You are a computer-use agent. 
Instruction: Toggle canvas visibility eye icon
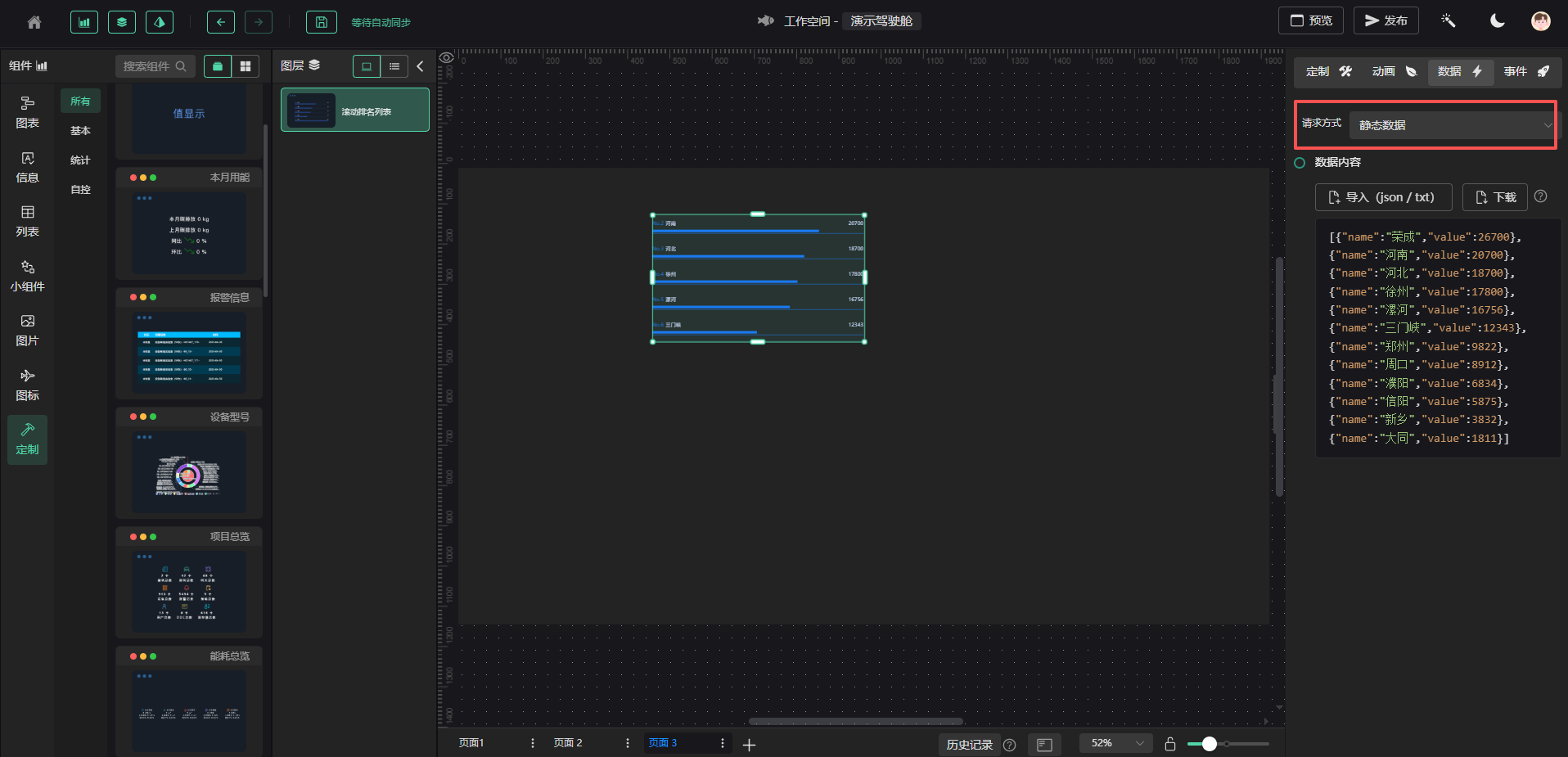pyautogui.click(x=447, y=58)
